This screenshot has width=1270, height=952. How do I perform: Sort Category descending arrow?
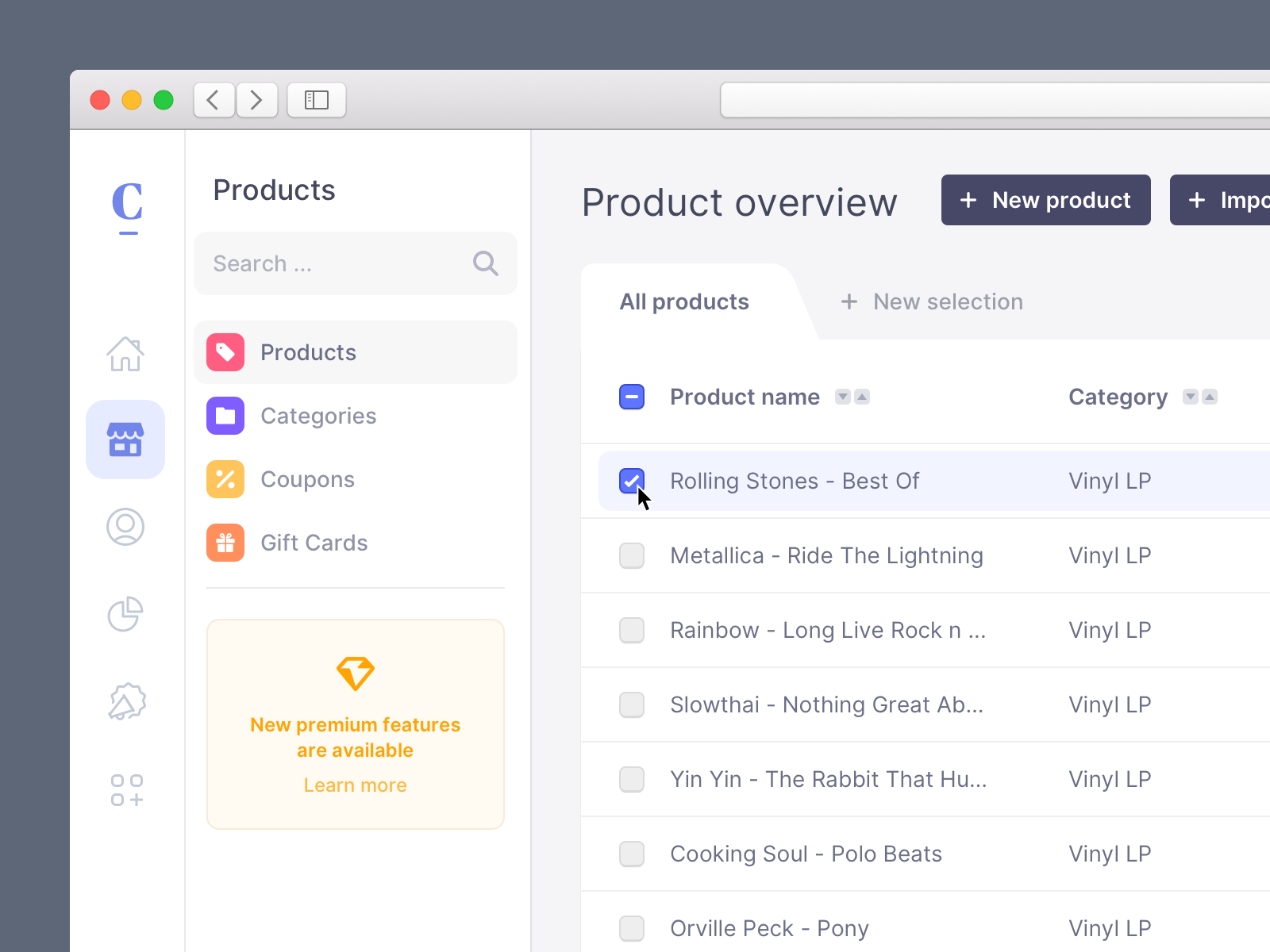(1191, 397)
